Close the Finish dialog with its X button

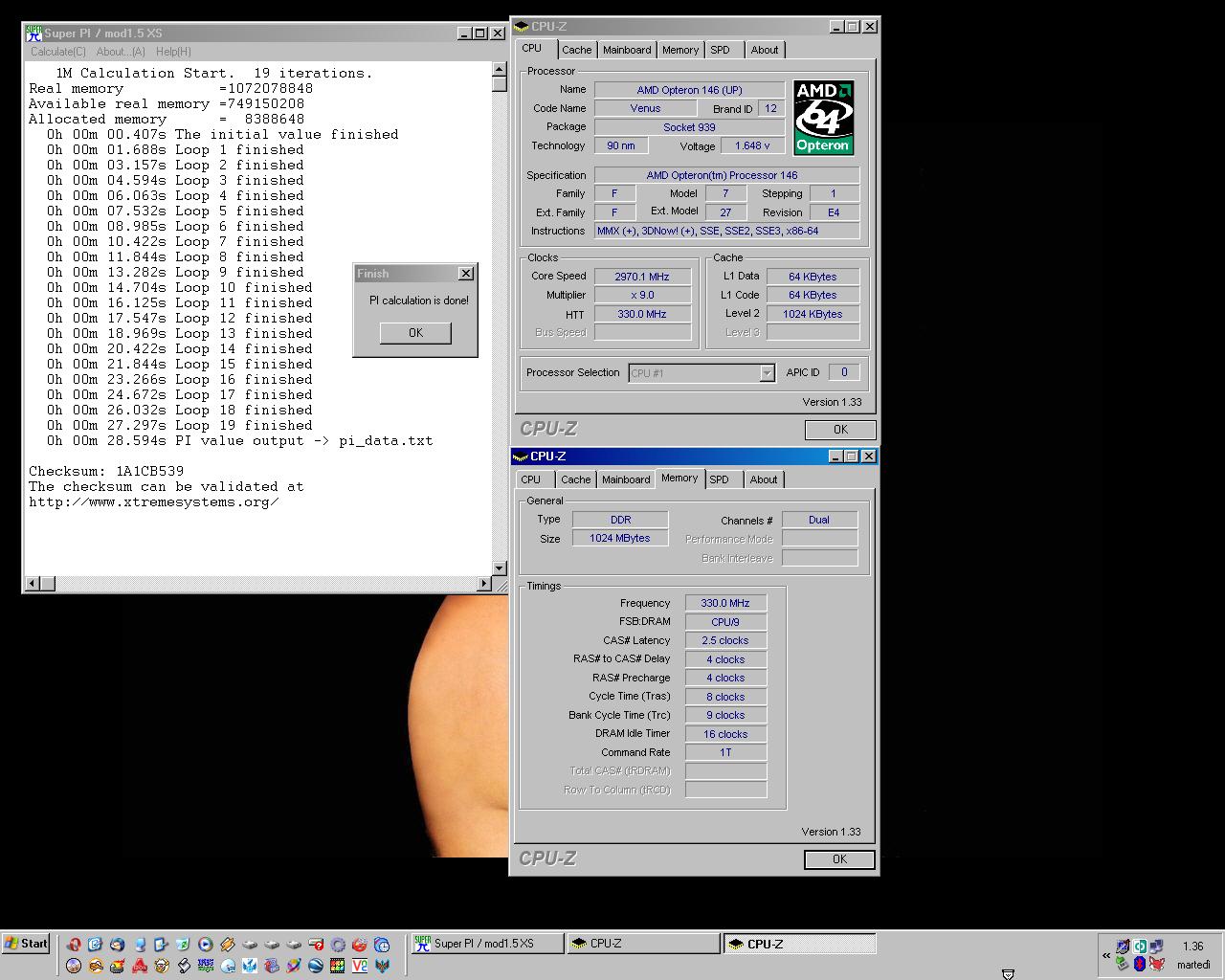(466, 274)
